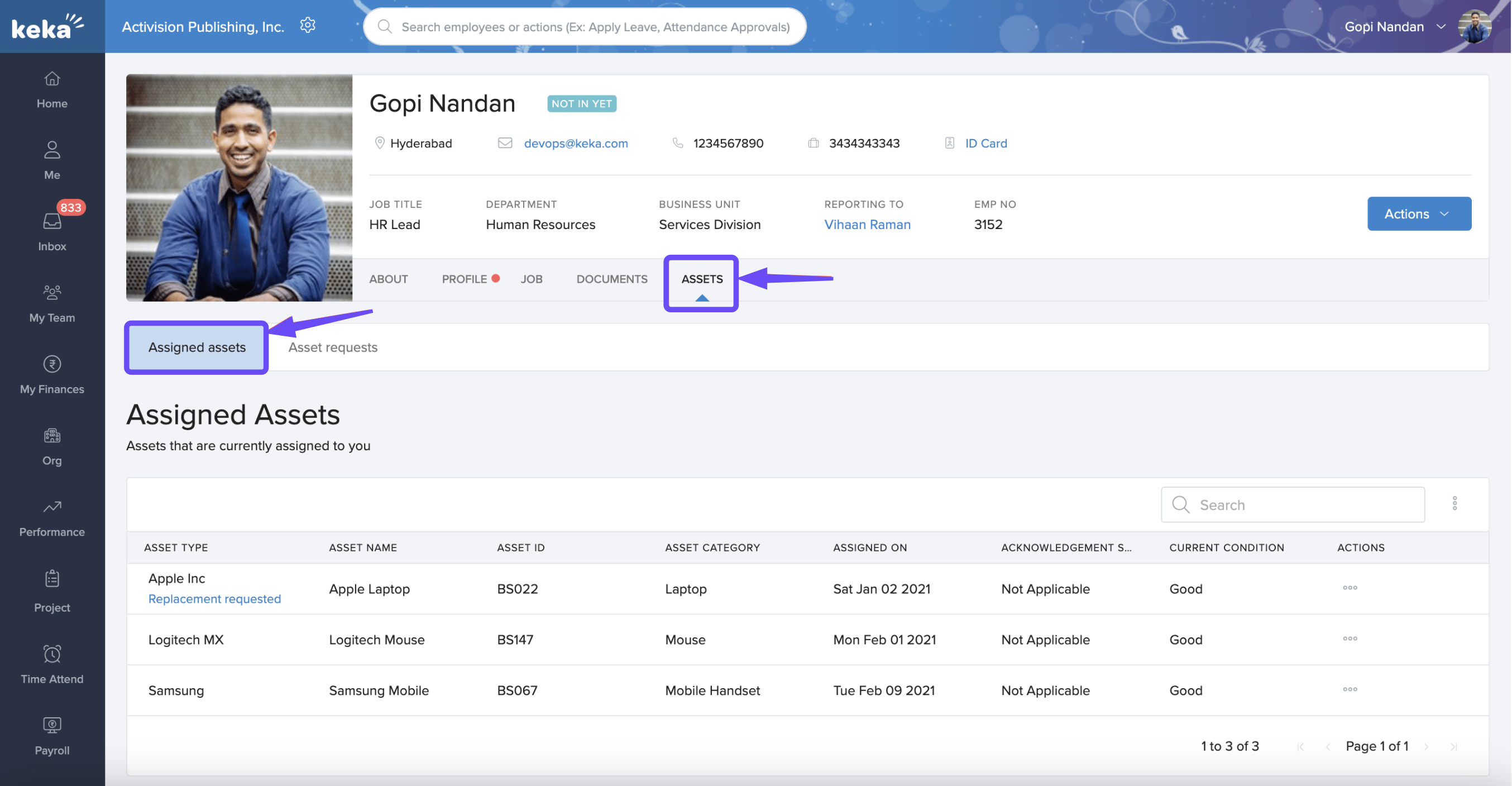Open table options three-dot menu
Image resolution: width=1512 pixels, height=786 pixels.
(1454, 503)
